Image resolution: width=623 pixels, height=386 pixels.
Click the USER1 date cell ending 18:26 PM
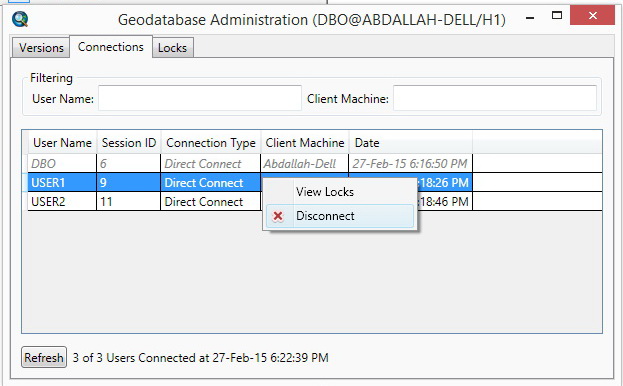point(444,183)
